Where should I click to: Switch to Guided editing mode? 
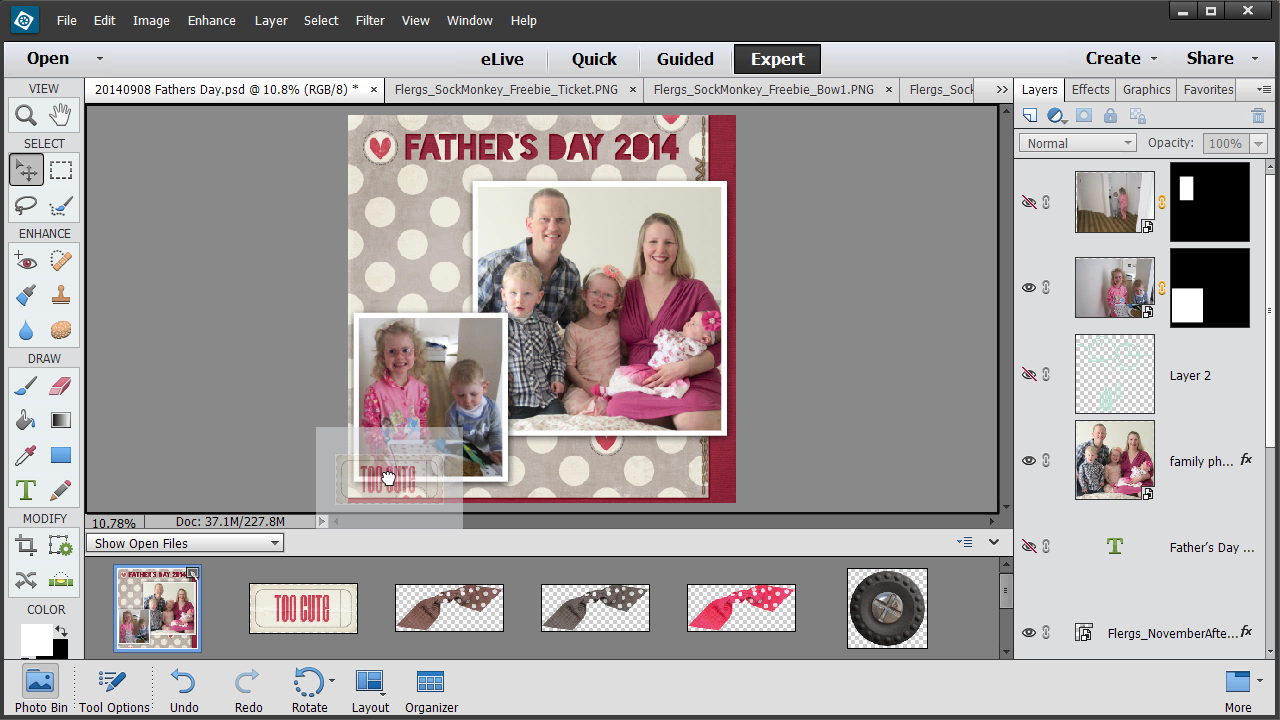tap(685, 59)
